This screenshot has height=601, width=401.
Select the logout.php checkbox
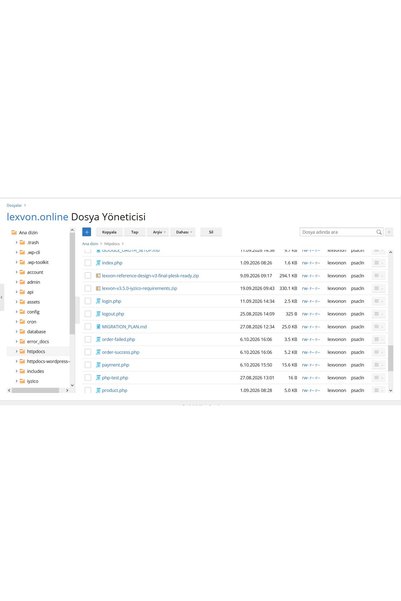(x=88, y=314)
